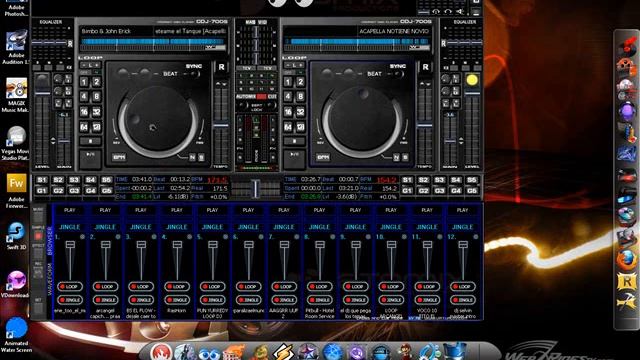Click the left deck track waveform overview

click(153, 41)
